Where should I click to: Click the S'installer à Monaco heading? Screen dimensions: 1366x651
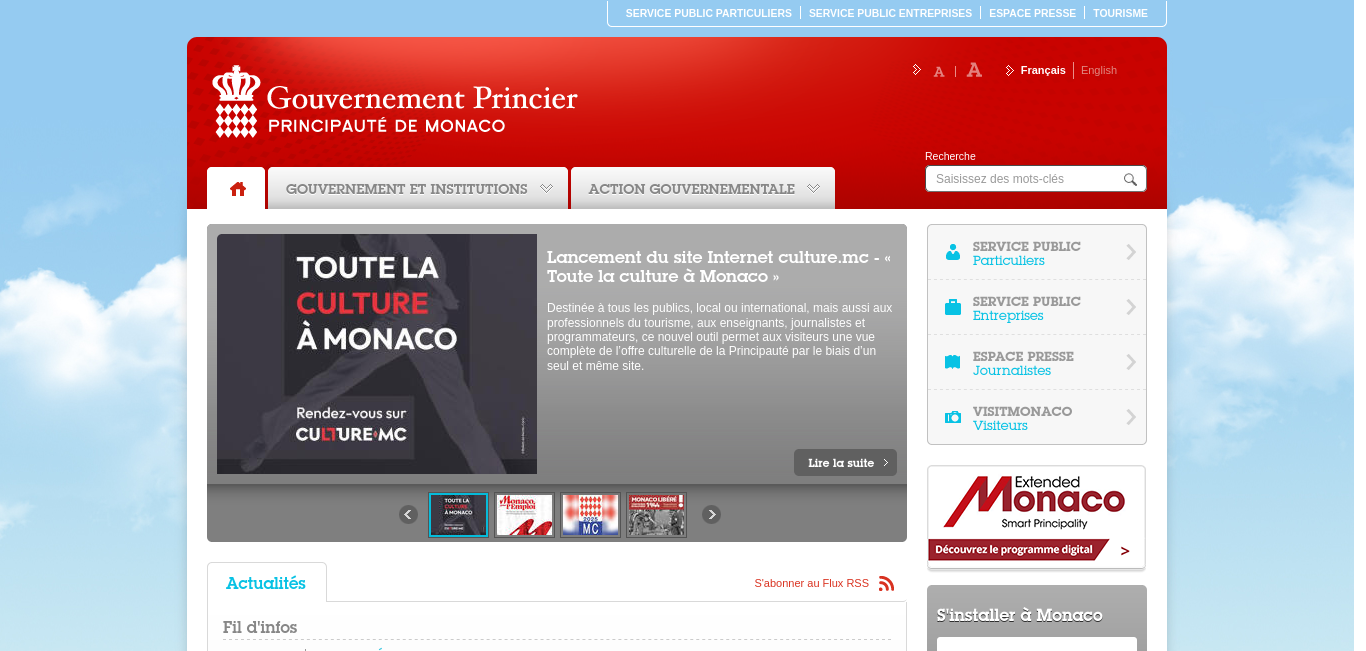1019,615
